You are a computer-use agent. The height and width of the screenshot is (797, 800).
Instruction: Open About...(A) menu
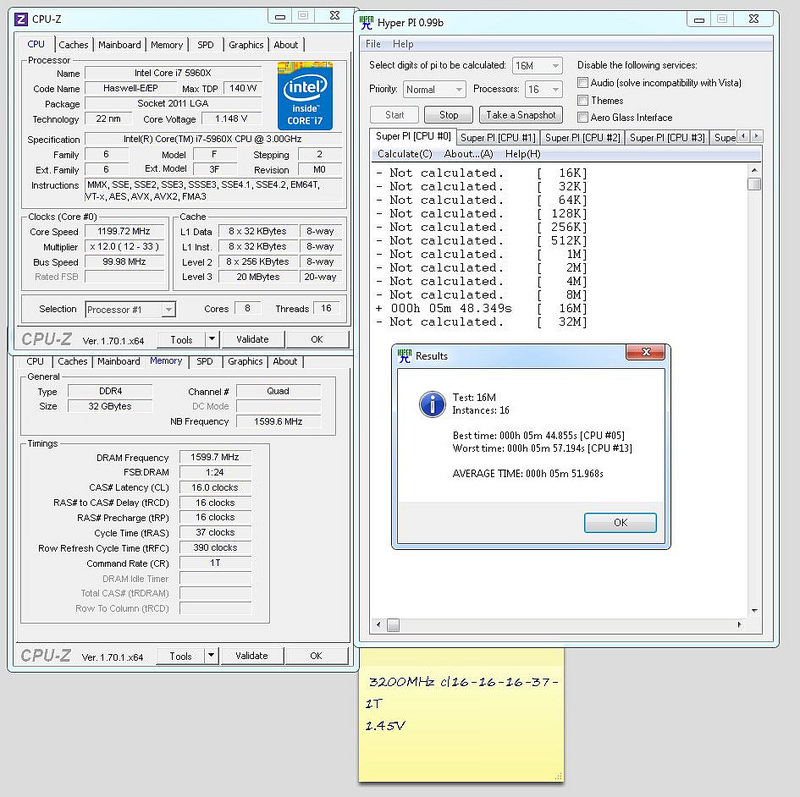point(468,154)
